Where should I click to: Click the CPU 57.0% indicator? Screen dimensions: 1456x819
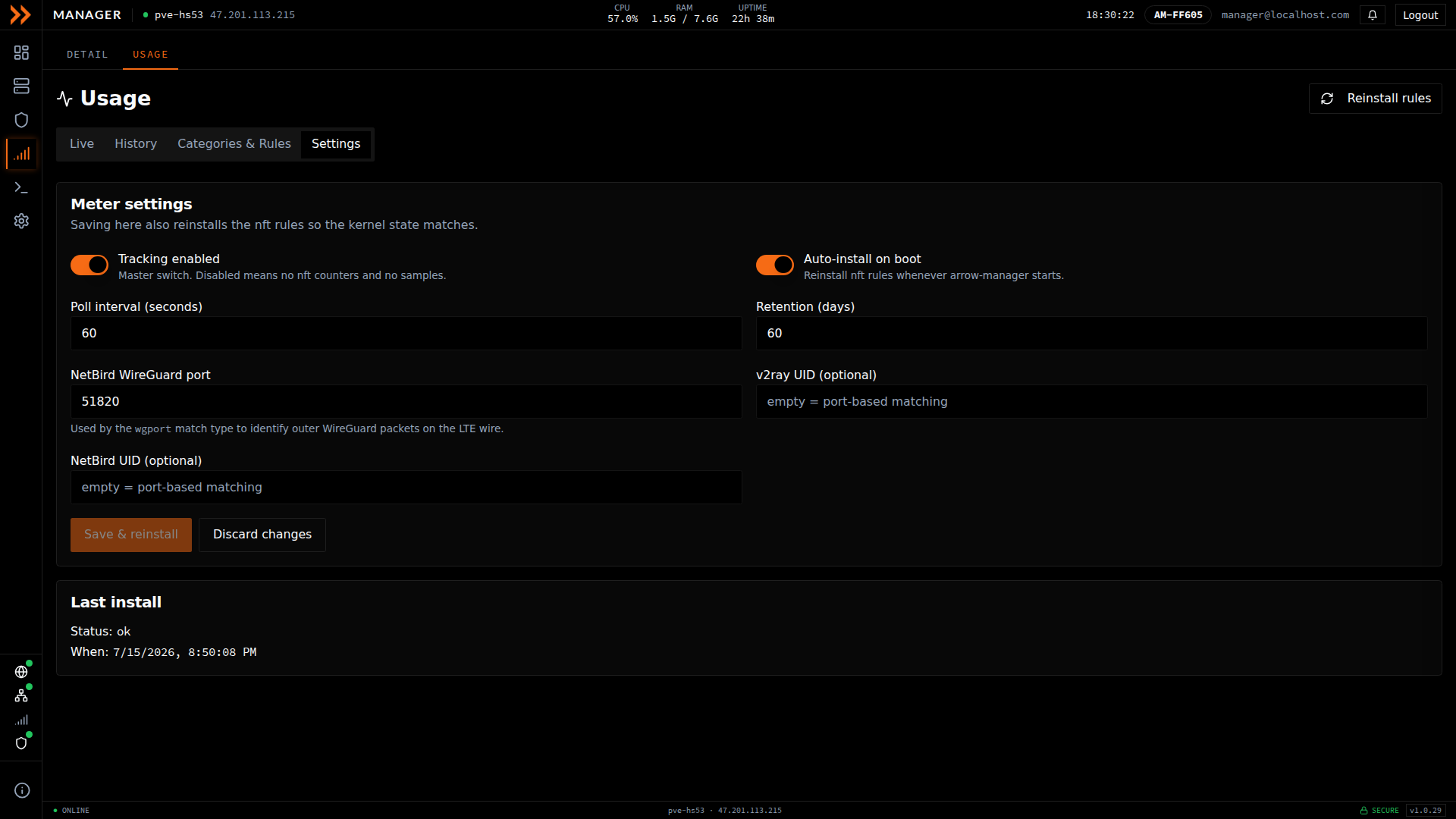(x=623, y=14)
